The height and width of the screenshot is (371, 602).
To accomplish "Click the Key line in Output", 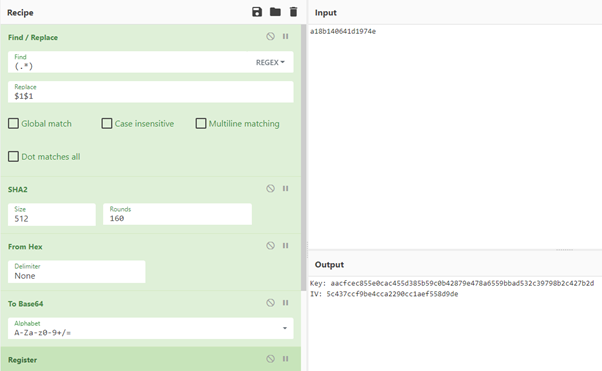I will coord(452,283).
